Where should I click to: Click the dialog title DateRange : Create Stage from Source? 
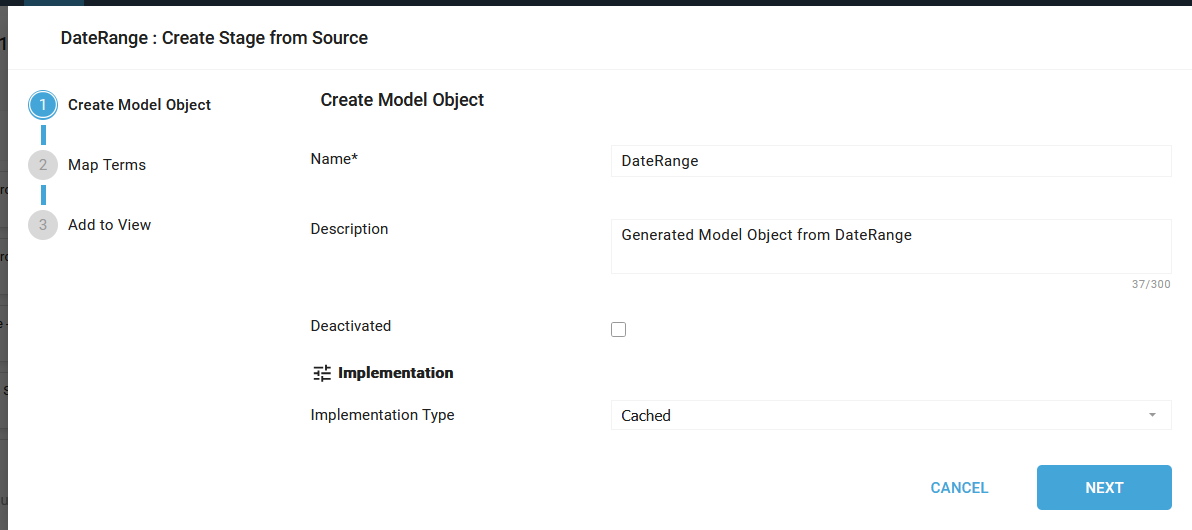(214, 38)
